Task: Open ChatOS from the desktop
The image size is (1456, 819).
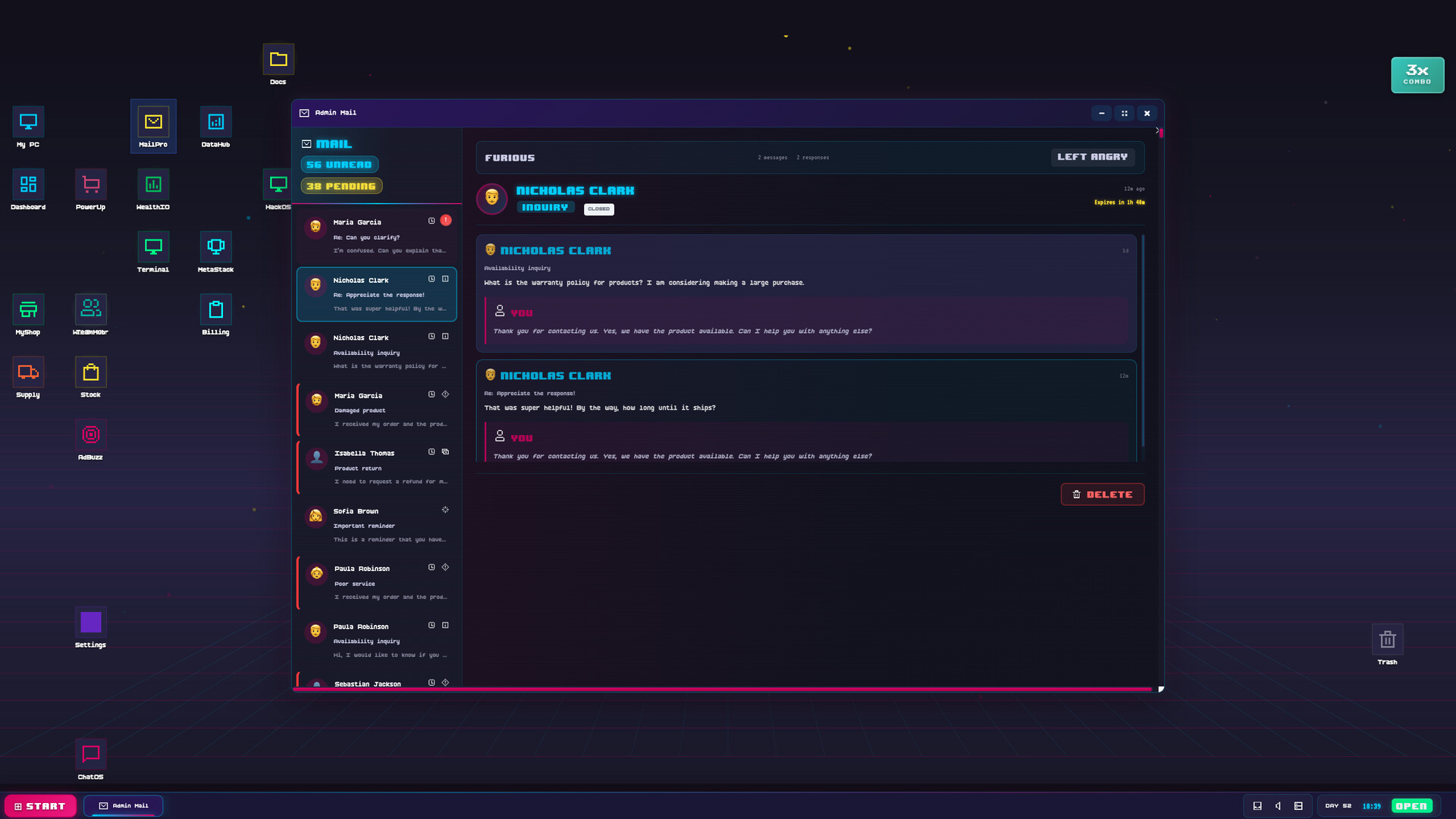Action: (x=90, y=754)
